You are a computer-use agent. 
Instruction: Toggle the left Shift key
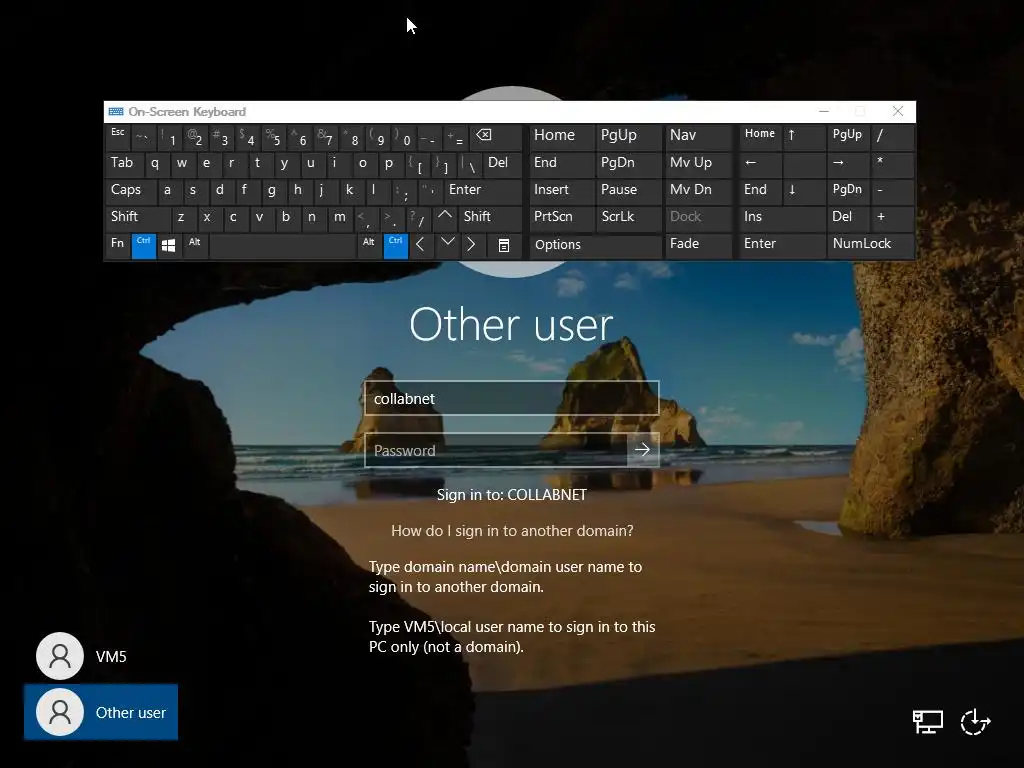[138, 218]
